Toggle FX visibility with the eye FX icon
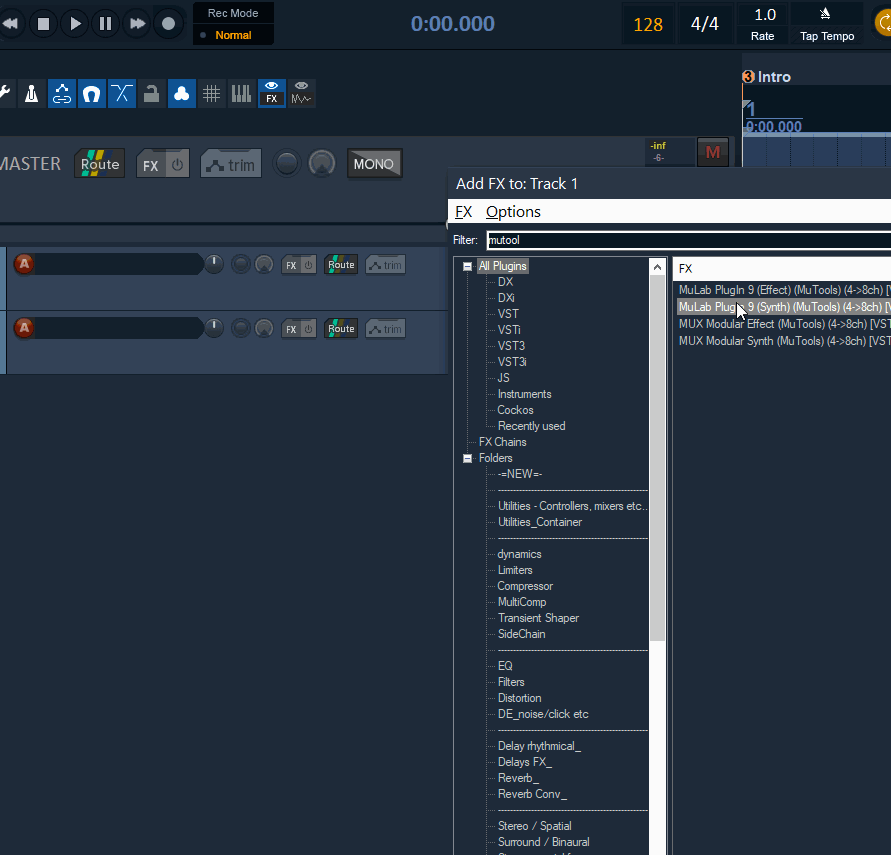Image resolution: width=891 pixels, height=855 pixels. [x=272, y=94]
